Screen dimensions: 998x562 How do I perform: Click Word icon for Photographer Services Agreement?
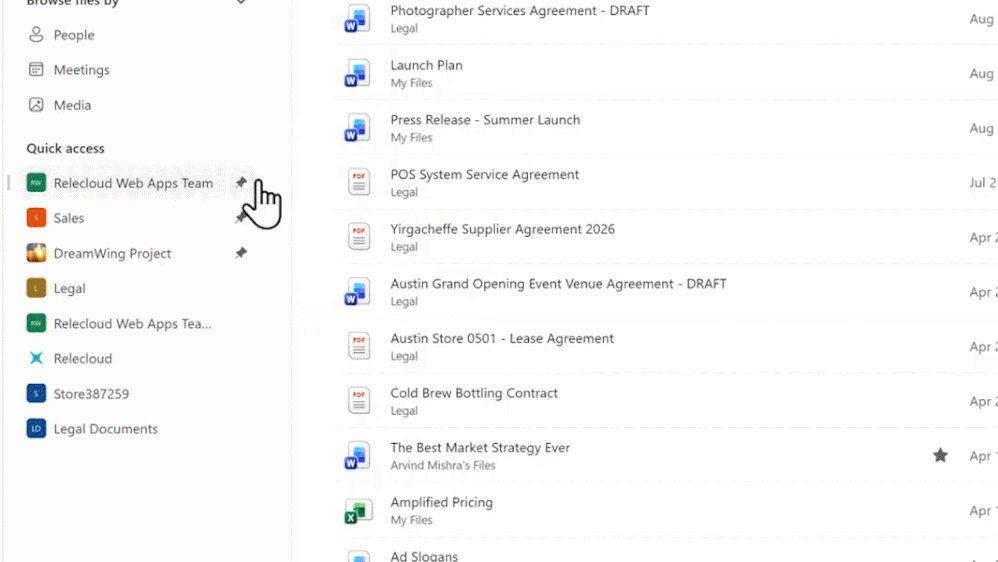[x=358, y=18]
